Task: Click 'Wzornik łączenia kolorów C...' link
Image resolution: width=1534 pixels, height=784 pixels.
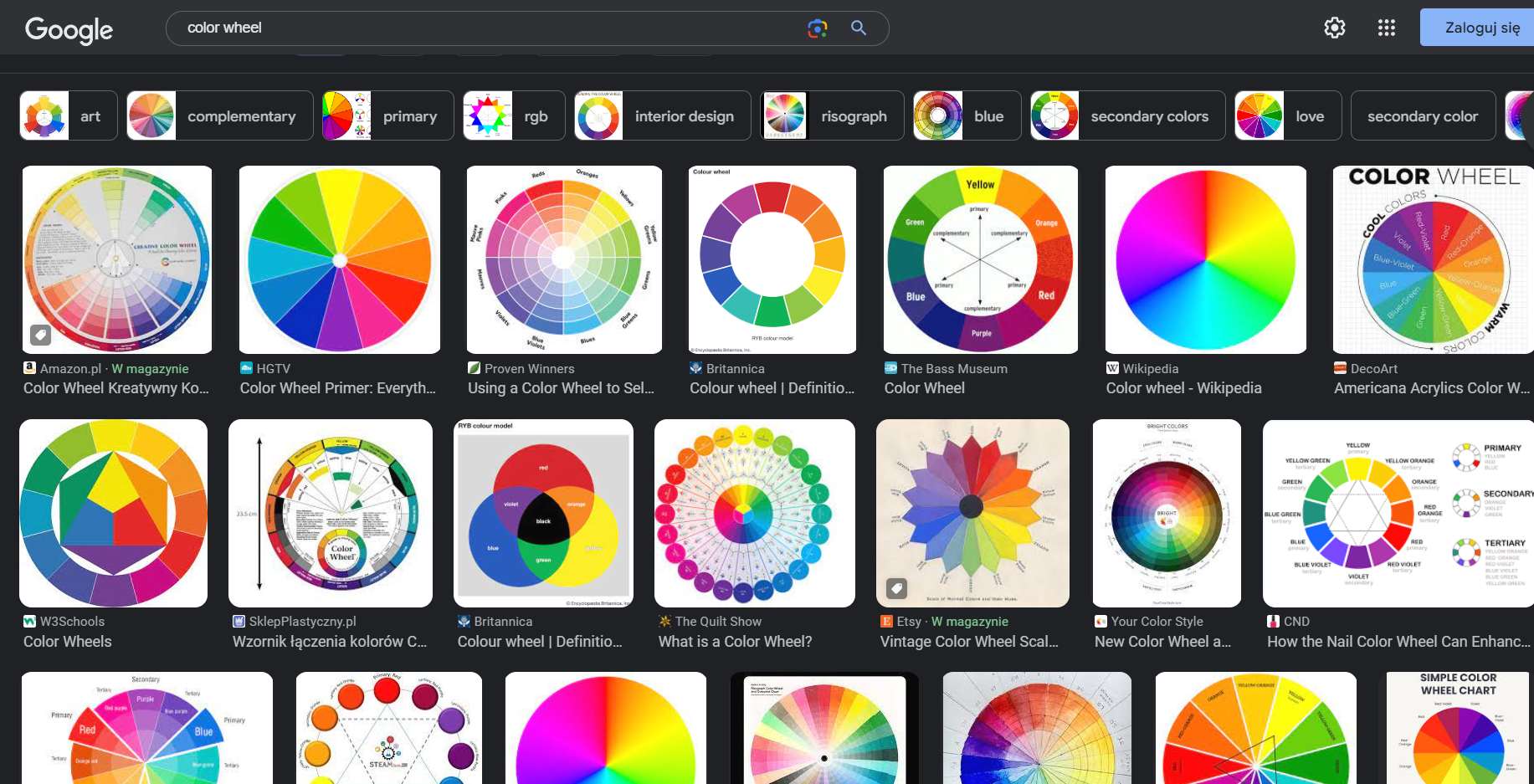Action: 330,642
